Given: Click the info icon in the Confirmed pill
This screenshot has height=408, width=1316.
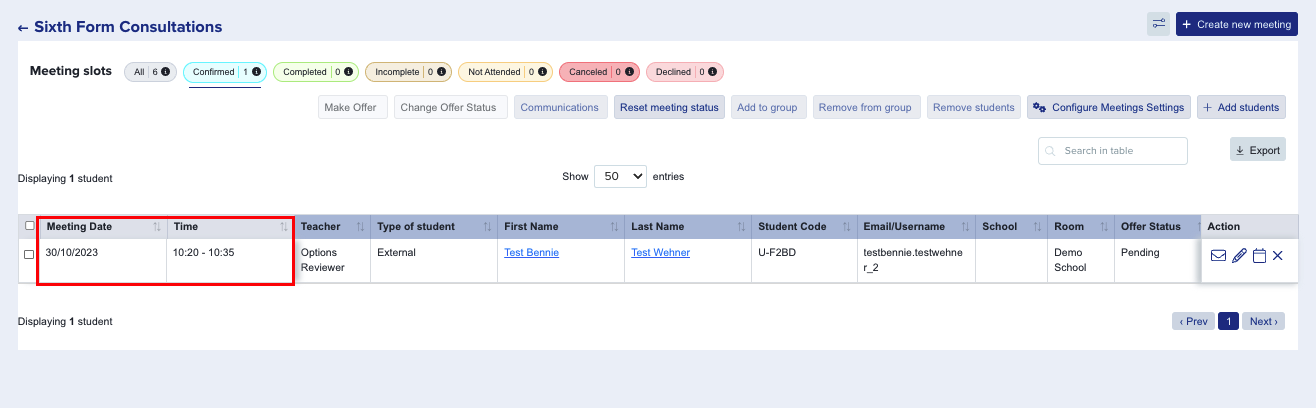Looking at the screenshot, I should [256, 72].
